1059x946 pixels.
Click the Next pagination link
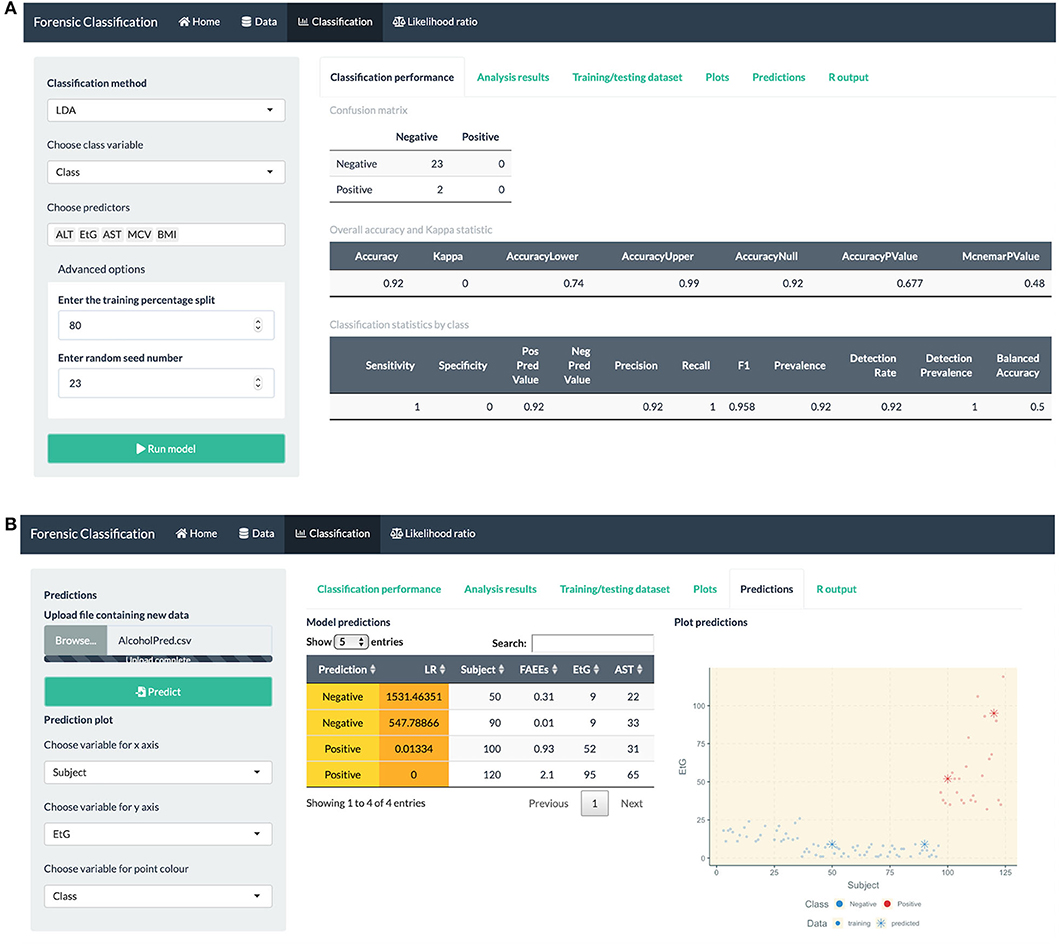pyautogui.click(x=631, y=803)
